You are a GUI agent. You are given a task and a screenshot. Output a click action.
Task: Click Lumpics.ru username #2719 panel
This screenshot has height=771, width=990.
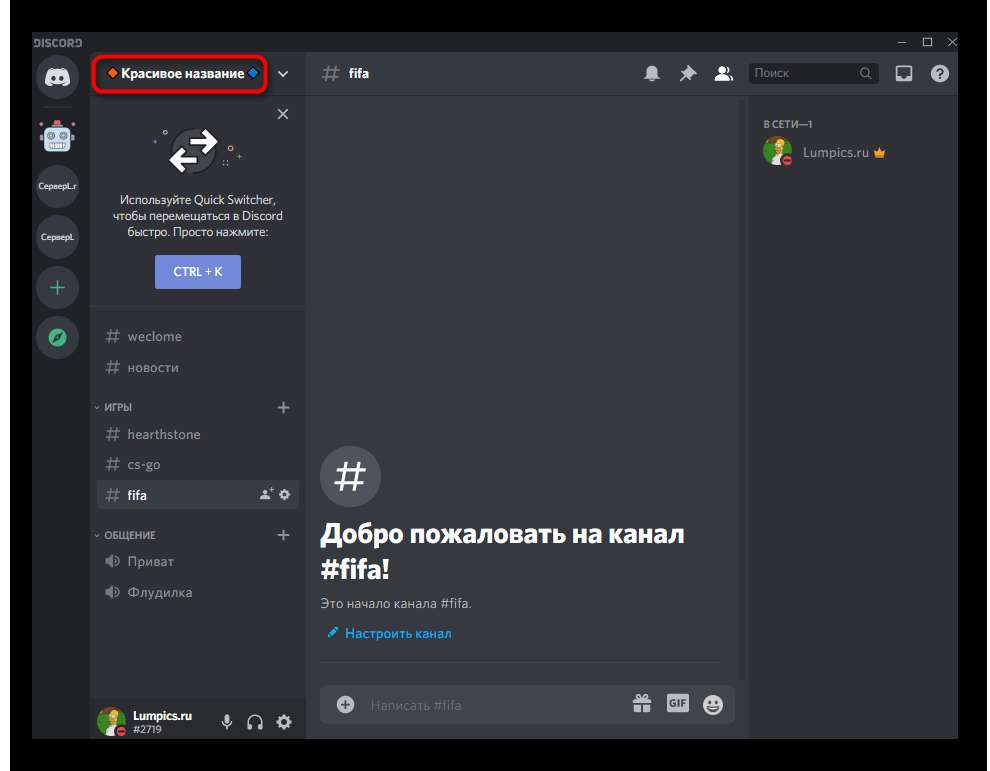(x=162, y=722)
